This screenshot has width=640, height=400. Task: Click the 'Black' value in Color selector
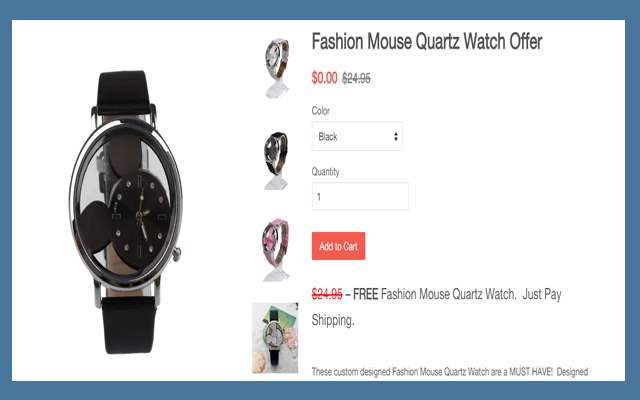coord(328,137)
